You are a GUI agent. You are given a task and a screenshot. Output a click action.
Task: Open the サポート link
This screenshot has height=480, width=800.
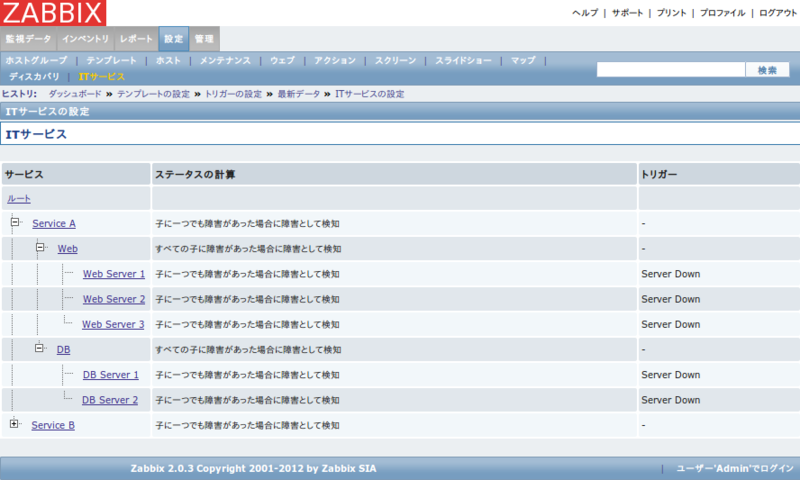pos(628,13)
